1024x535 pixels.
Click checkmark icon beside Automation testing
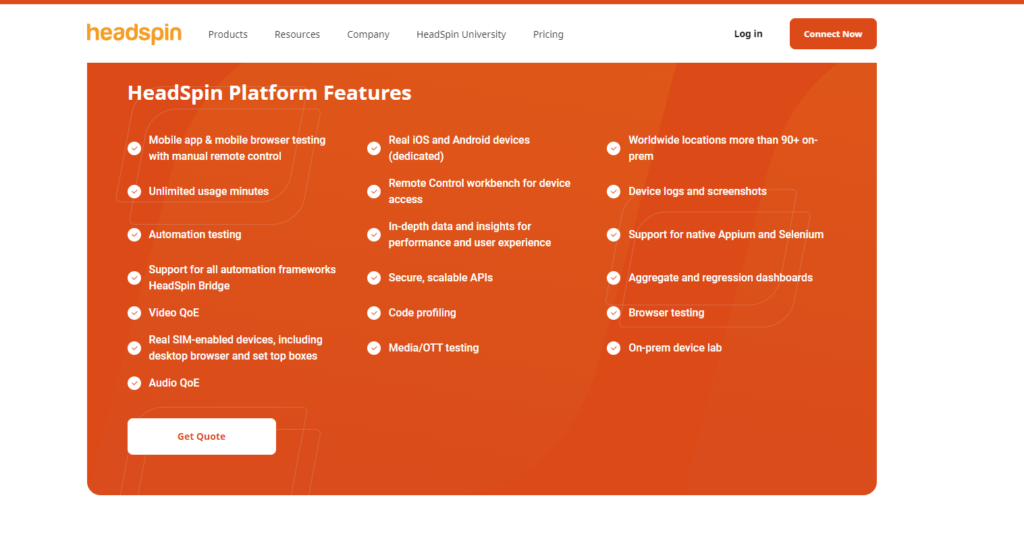pos(134,235)
